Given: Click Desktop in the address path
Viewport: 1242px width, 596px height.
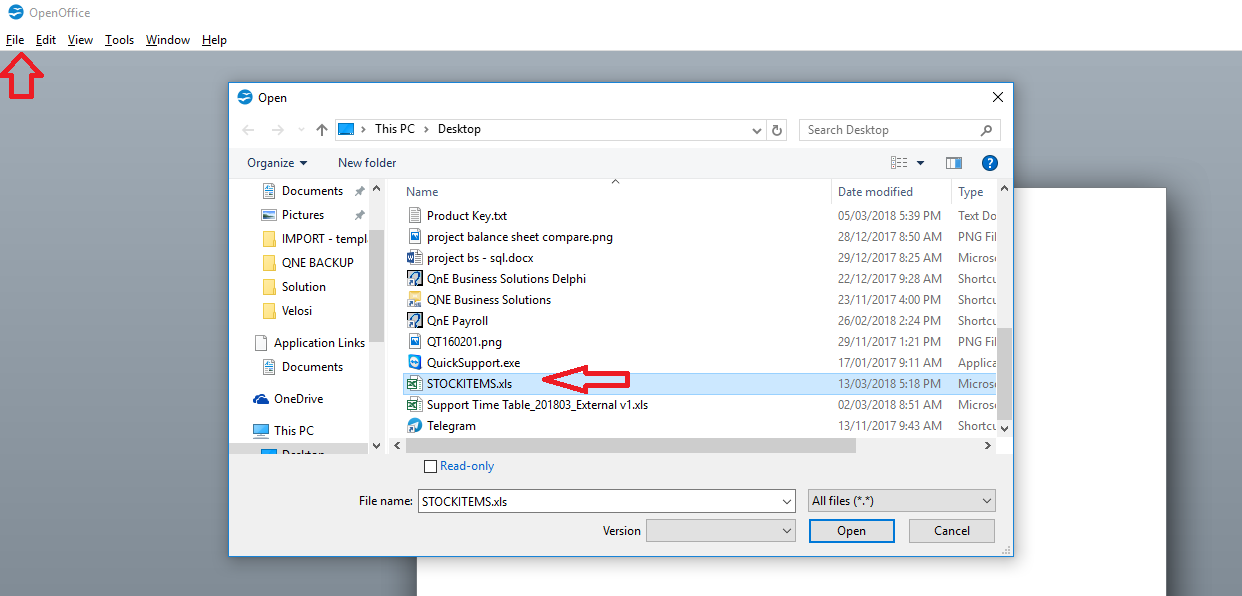Looking at the screenshot, I should pyautogui.click(x=459, y=130).
